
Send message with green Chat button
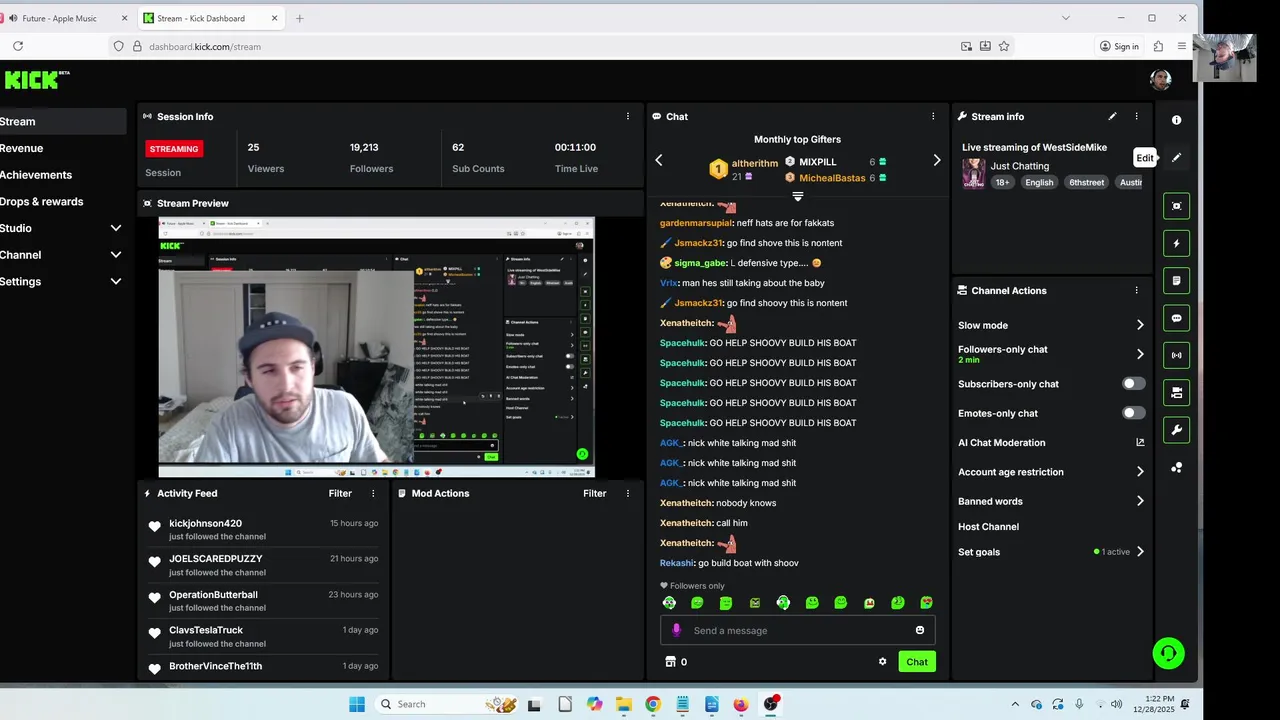[917, 661]
